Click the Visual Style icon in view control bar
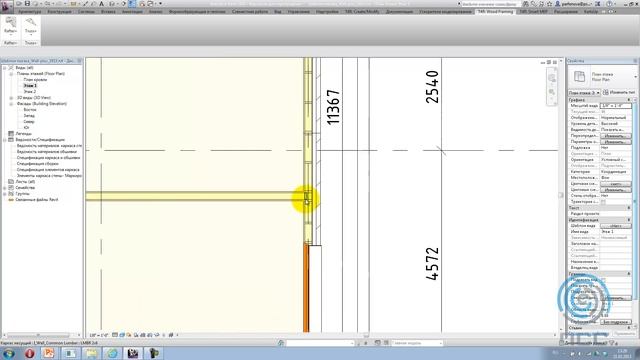This screenshot has height=360, width=640. pos(122,335)
